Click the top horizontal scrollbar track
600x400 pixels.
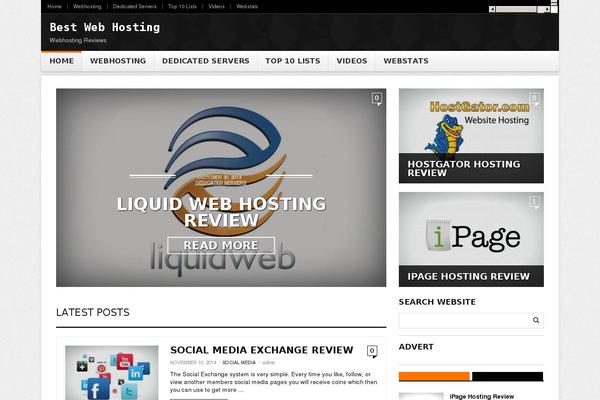pos(520,9)
